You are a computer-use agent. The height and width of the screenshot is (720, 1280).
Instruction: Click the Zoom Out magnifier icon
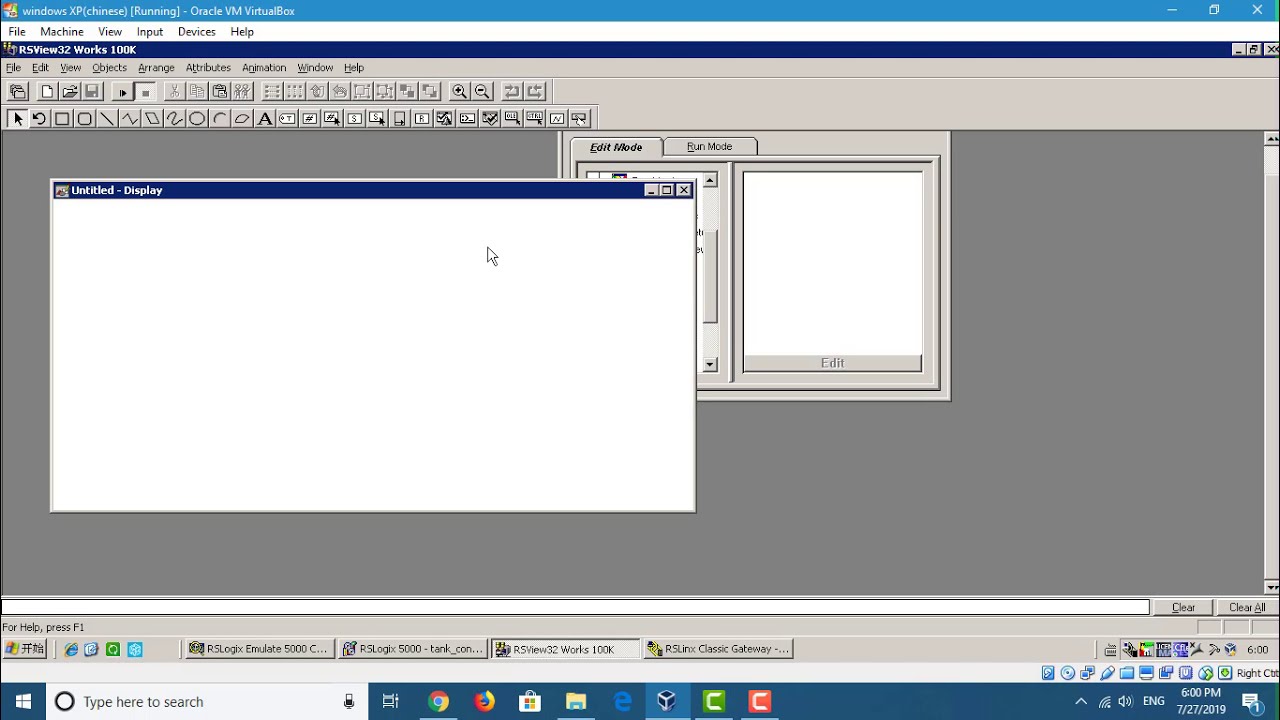482,91
